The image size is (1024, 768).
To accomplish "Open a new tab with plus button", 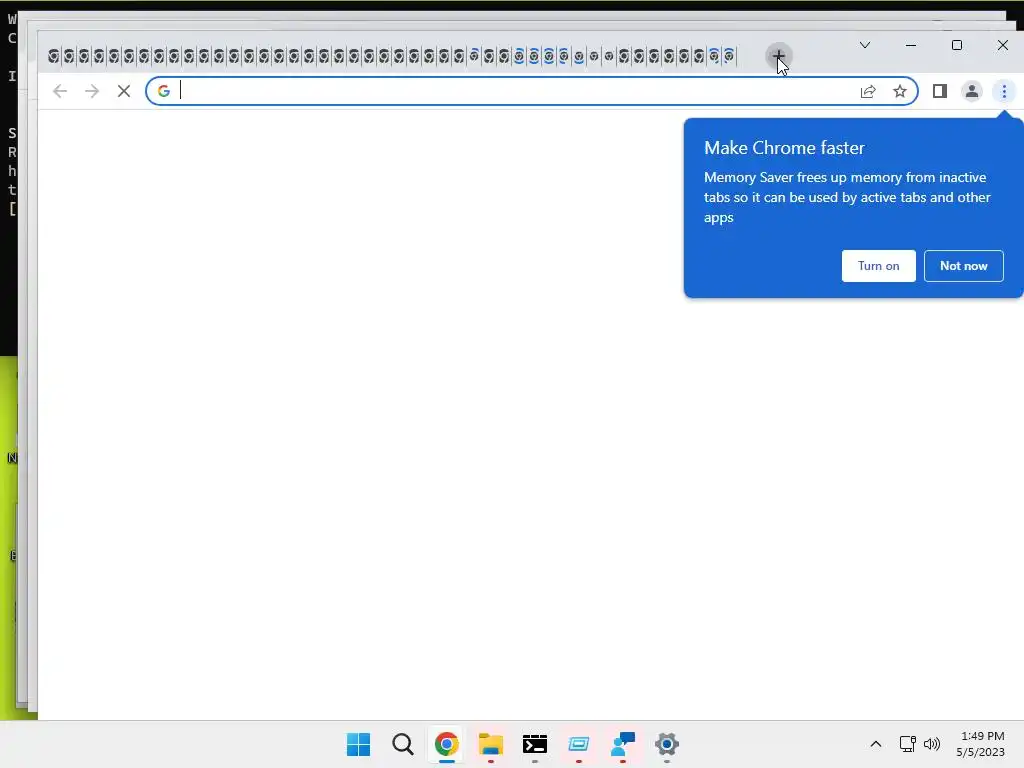I will [x=778, y=57].
